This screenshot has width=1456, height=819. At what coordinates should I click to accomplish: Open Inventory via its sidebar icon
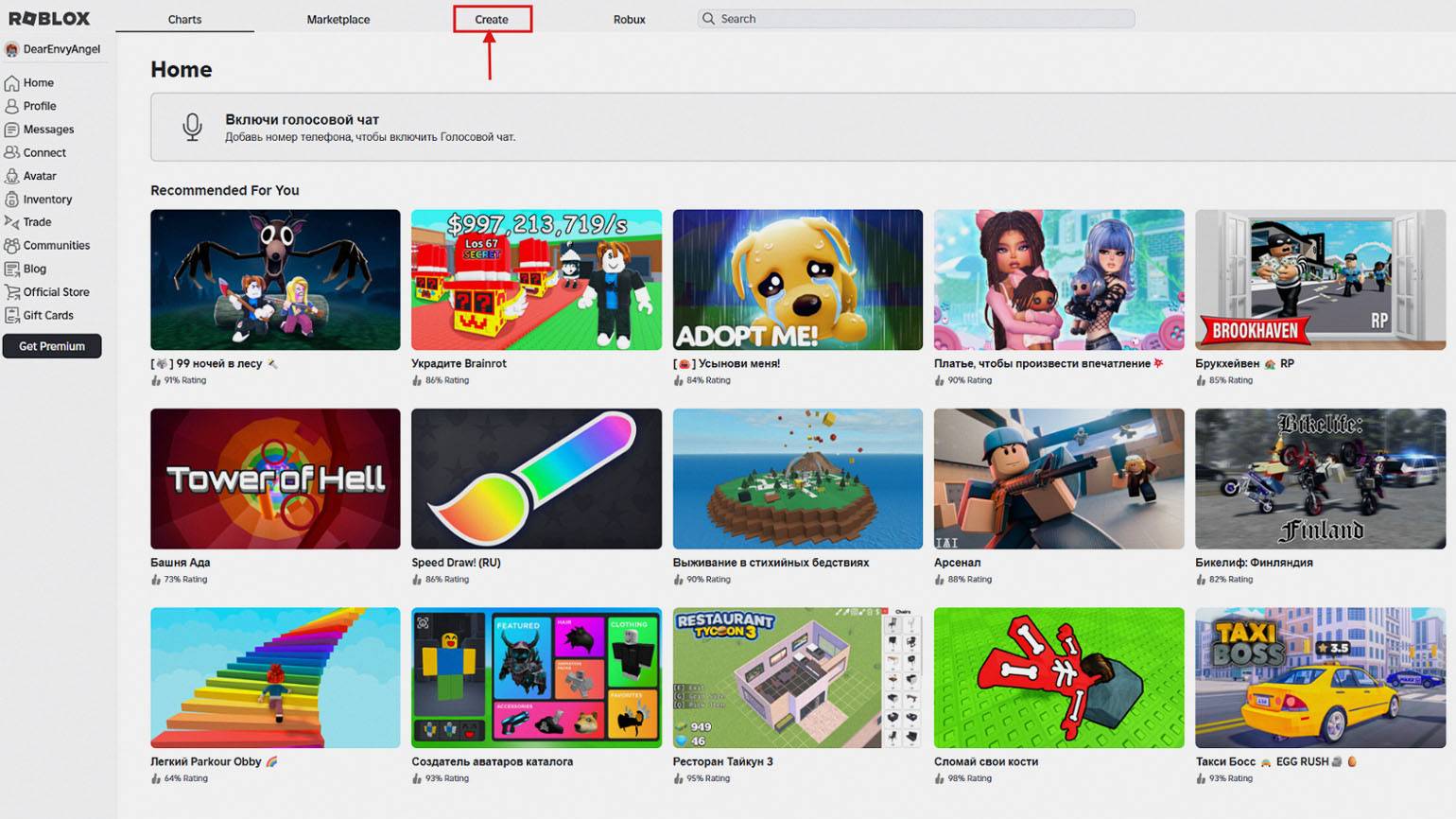tap(12, 200)
